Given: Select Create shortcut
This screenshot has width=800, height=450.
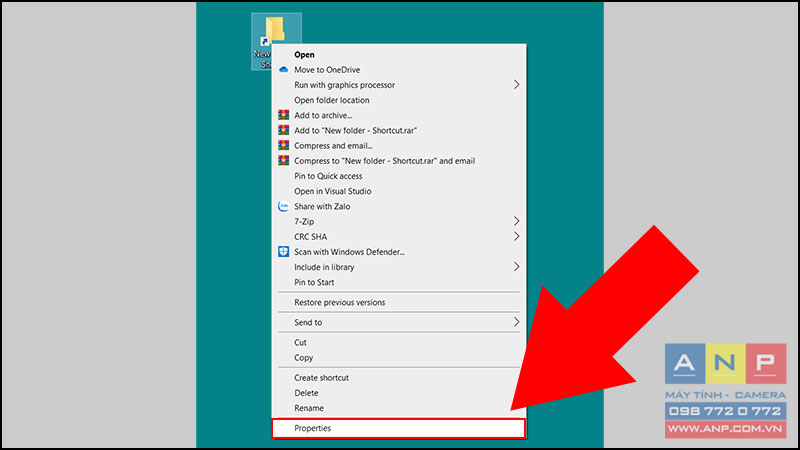Looking at the screenshot, I should tap(398, 378).
